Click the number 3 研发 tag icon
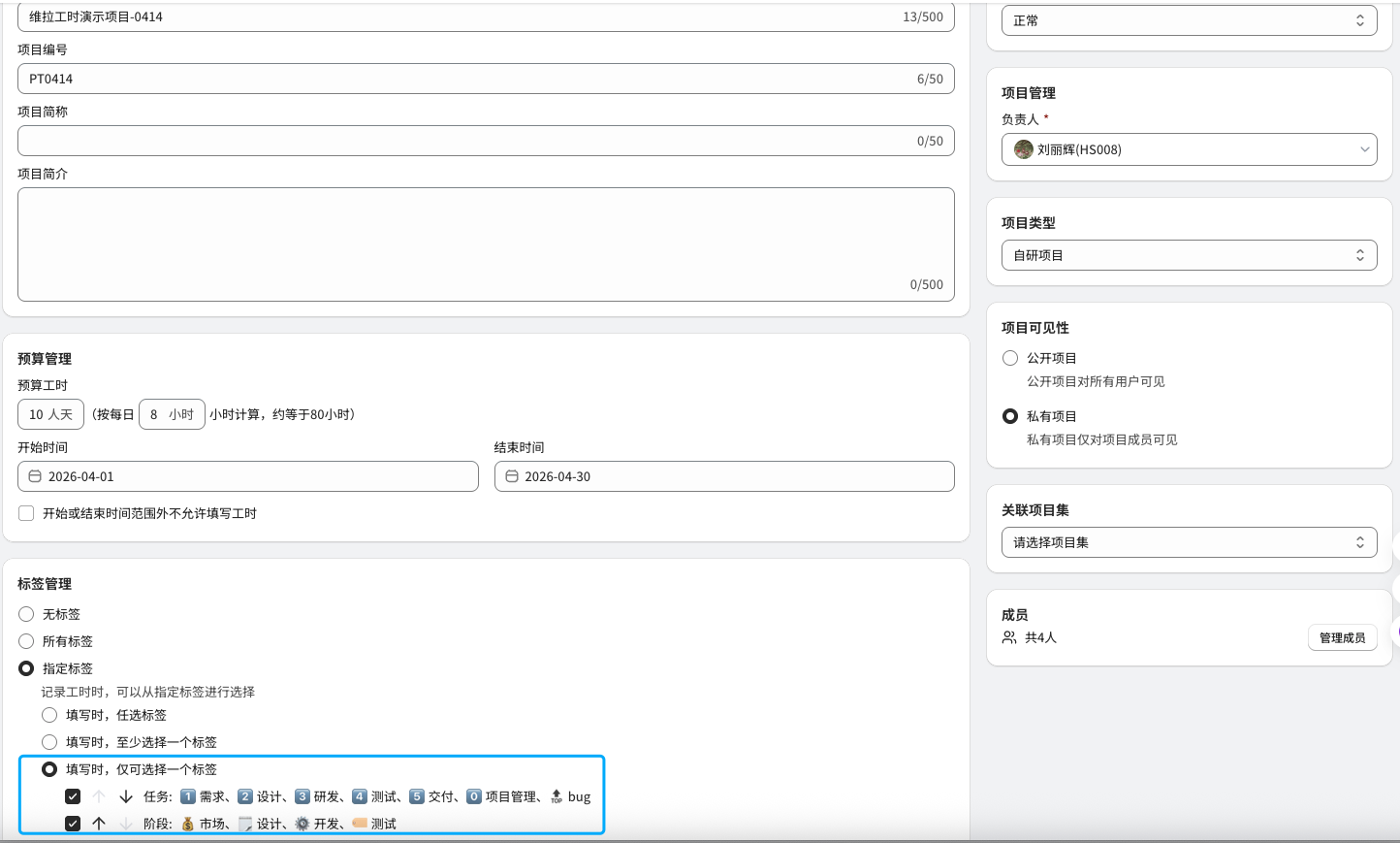Screen dimensions: 1400x843 [x=302, y=796]
